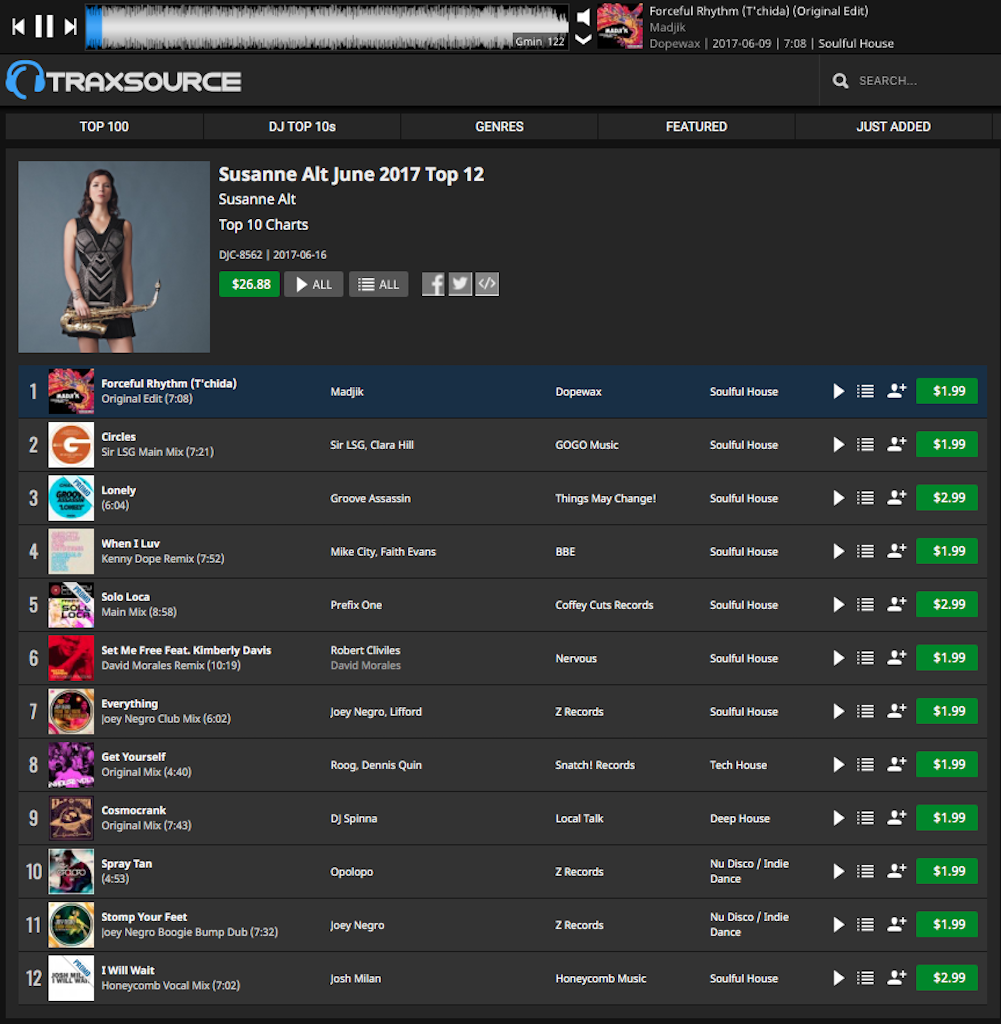The image size is (1001, 1024).
Task: Mute the player volume speaker icon
Action: pyautogui.click(x=583, y=18)
